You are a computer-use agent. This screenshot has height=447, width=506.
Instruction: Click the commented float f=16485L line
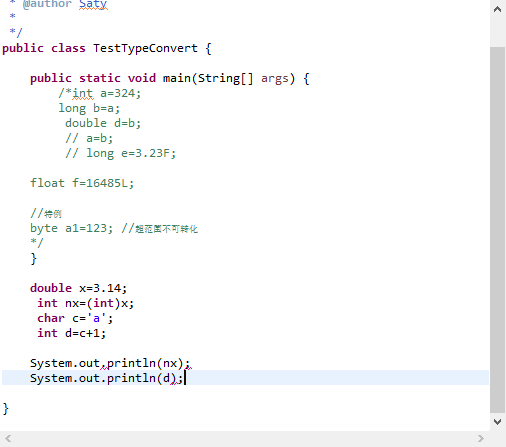pos(82,183)
